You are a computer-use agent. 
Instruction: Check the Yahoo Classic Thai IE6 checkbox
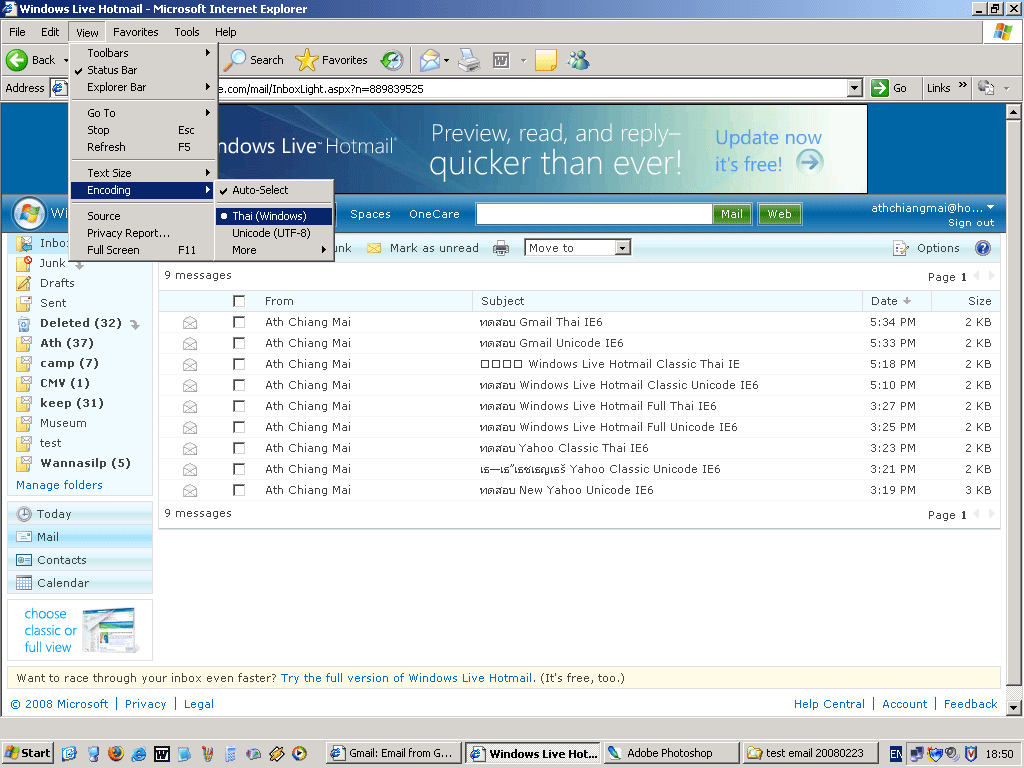pos(239,448)
